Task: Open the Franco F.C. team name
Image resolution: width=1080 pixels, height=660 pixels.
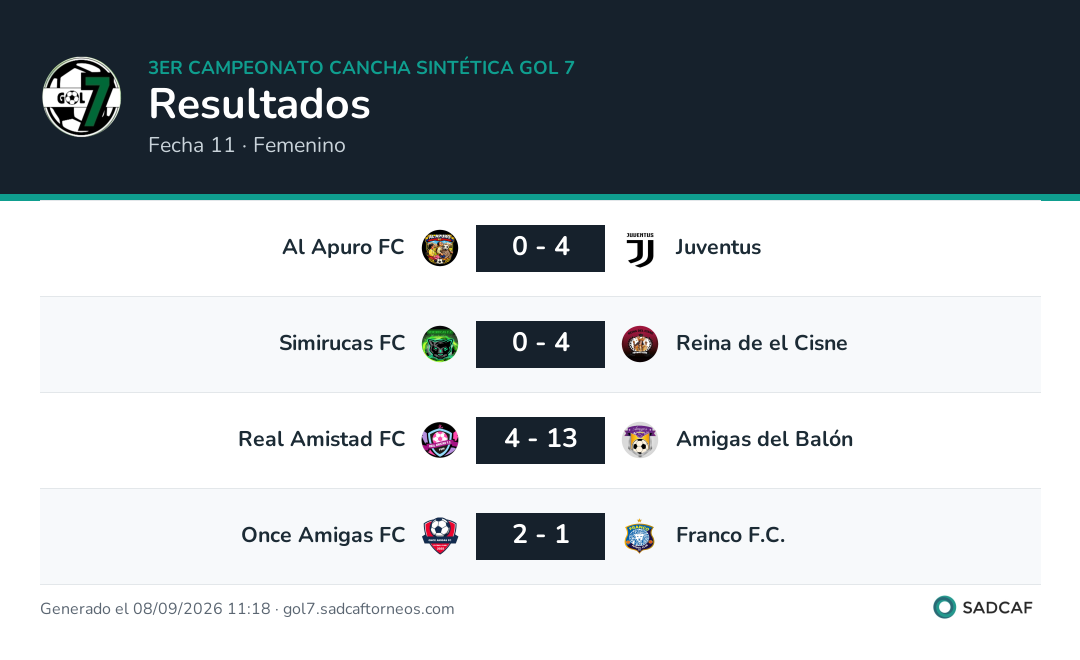Action: tap(731, 535)
